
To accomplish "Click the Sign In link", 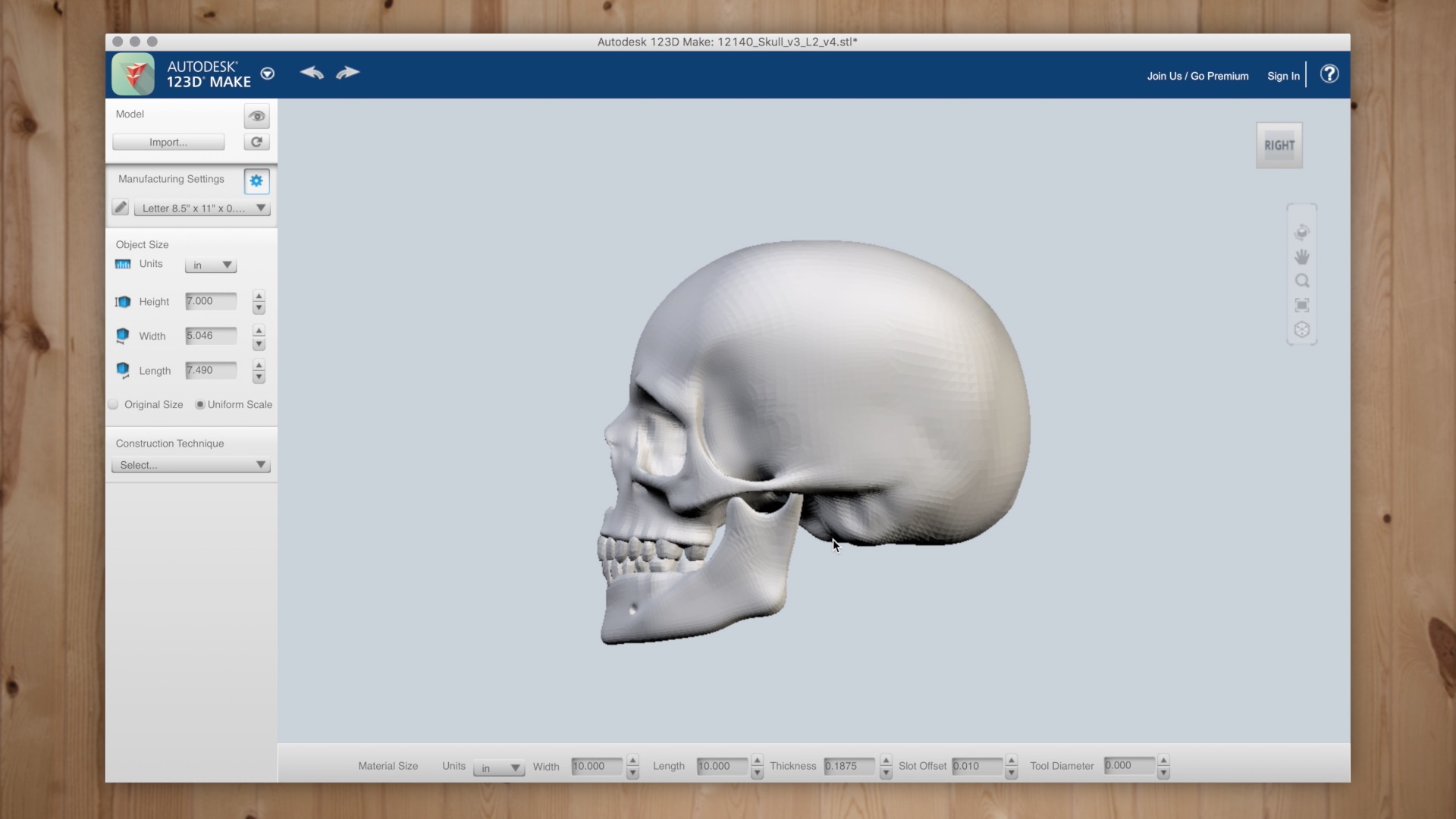I will tap(1283, 76).
